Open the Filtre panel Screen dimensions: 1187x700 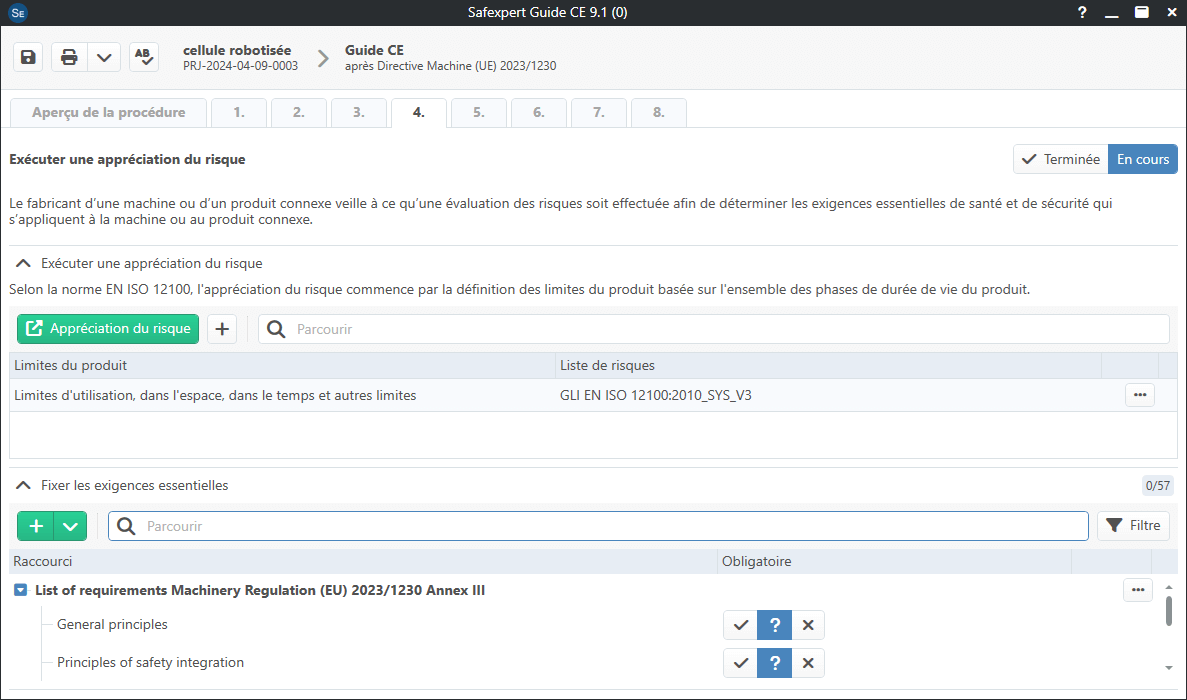(1133, 525)
